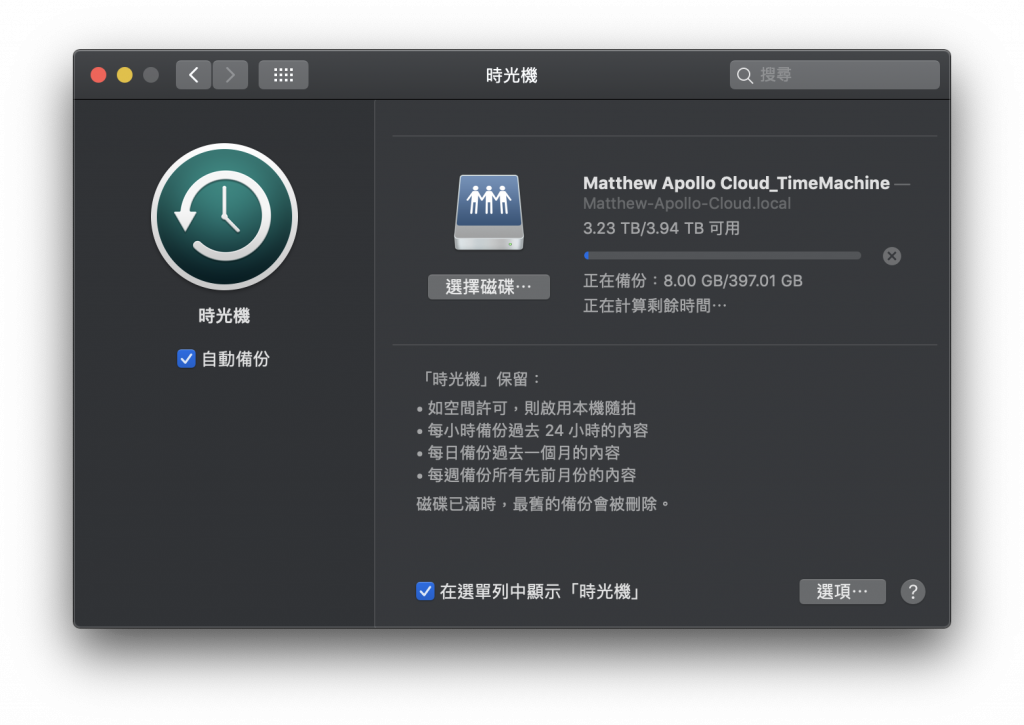This screenshot has height=725, width=1024.
Task: Close the window with the red button
Action: point(99,75)
